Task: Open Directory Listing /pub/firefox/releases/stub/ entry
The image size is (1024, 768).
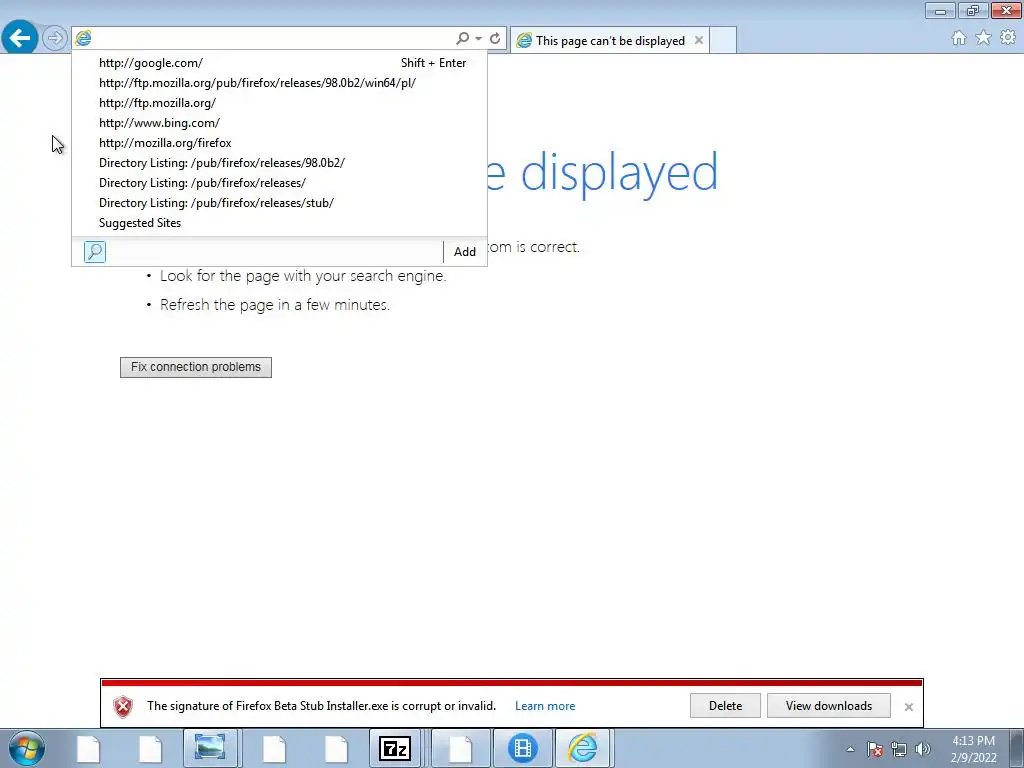Action: pyautogui.click(x=280, y=202)
